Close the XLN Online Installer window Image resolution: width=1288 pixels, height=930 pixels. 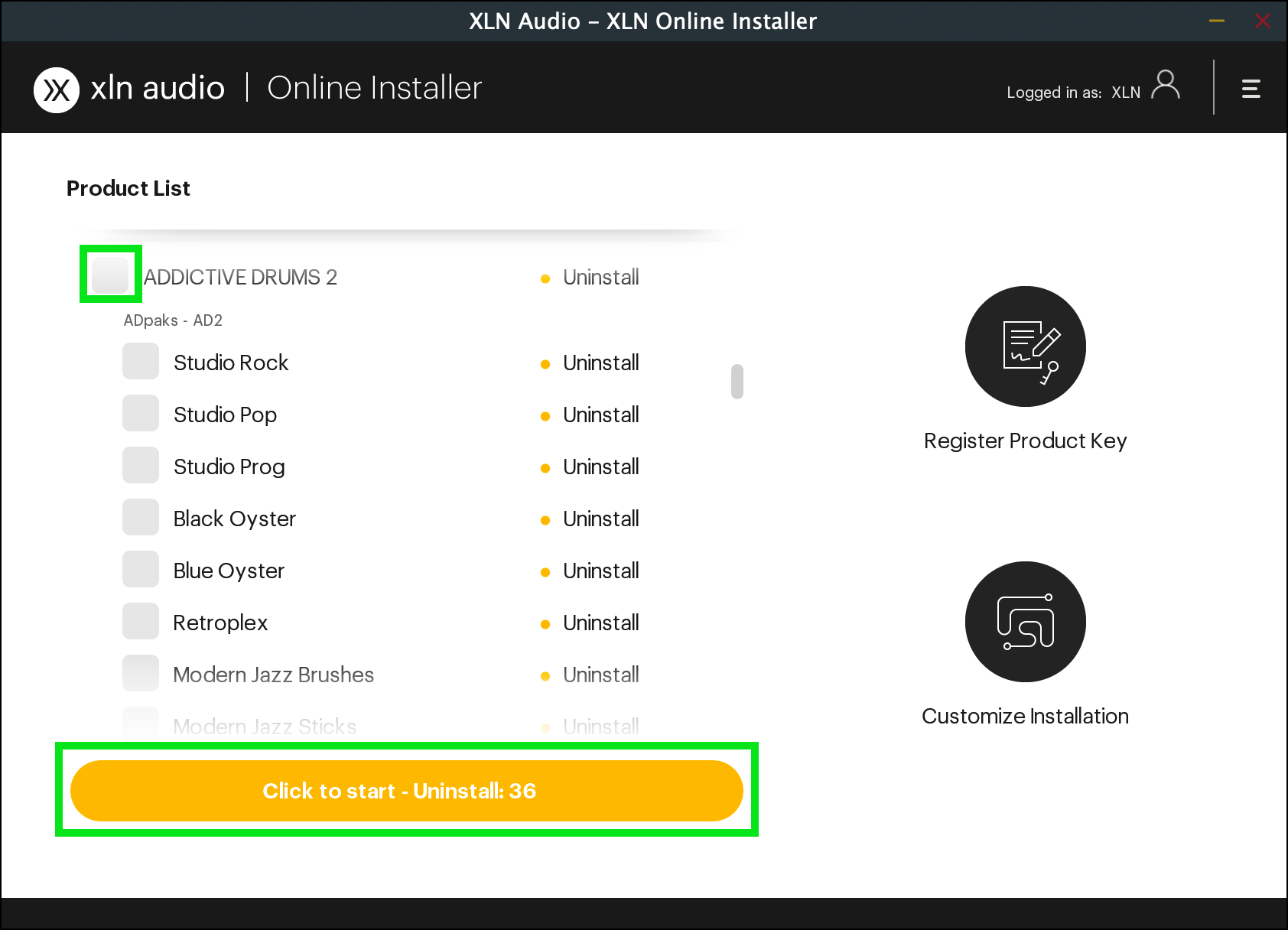tap(1263, 21)
